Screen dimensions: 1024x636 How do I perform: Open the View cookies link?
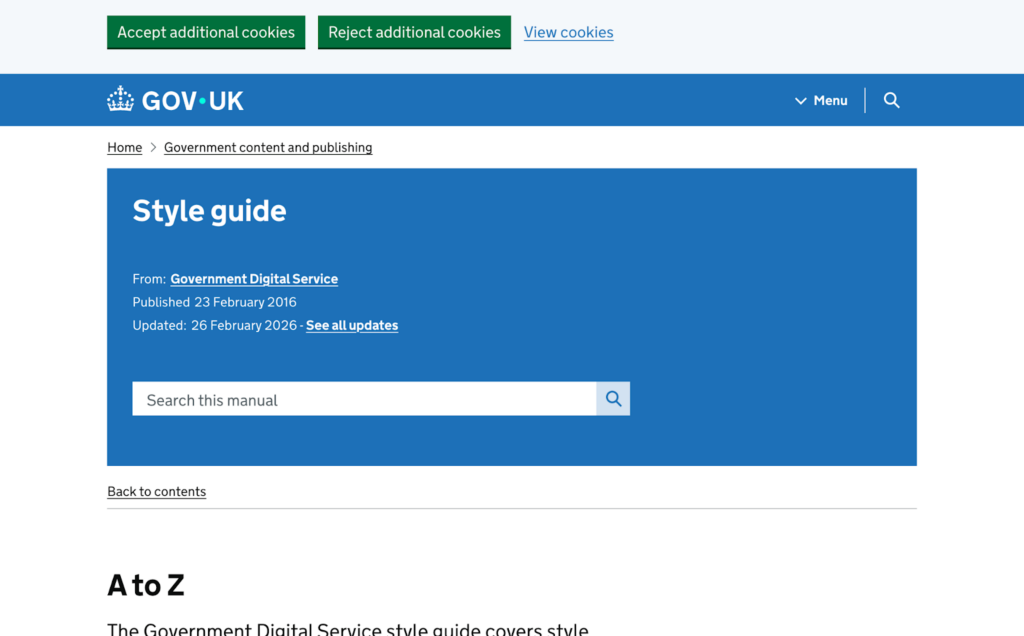coord(568,32)
